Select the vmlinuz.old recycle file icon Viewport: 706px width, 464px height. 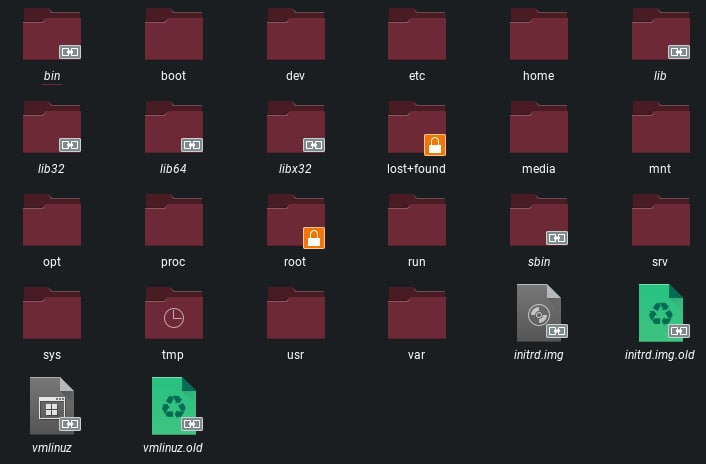point(177,406)
